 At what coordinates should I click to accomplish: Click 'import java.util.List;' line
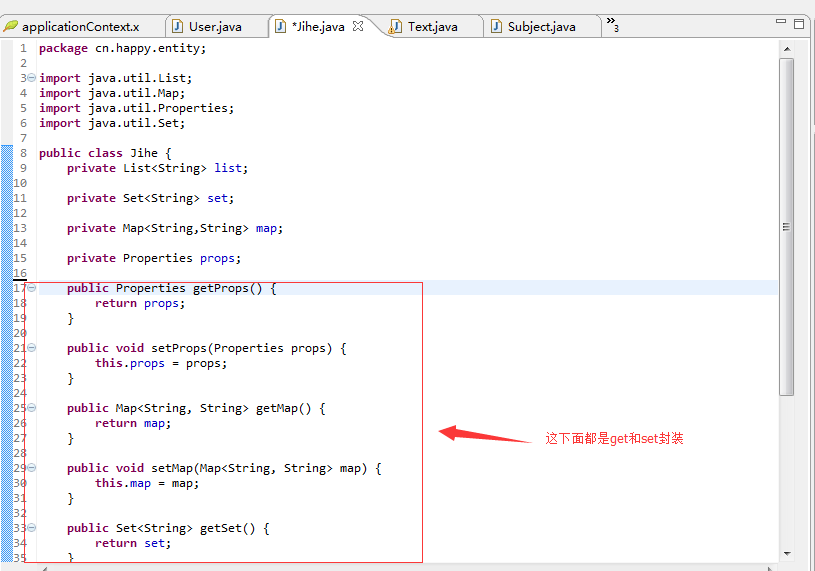(115, 78)
